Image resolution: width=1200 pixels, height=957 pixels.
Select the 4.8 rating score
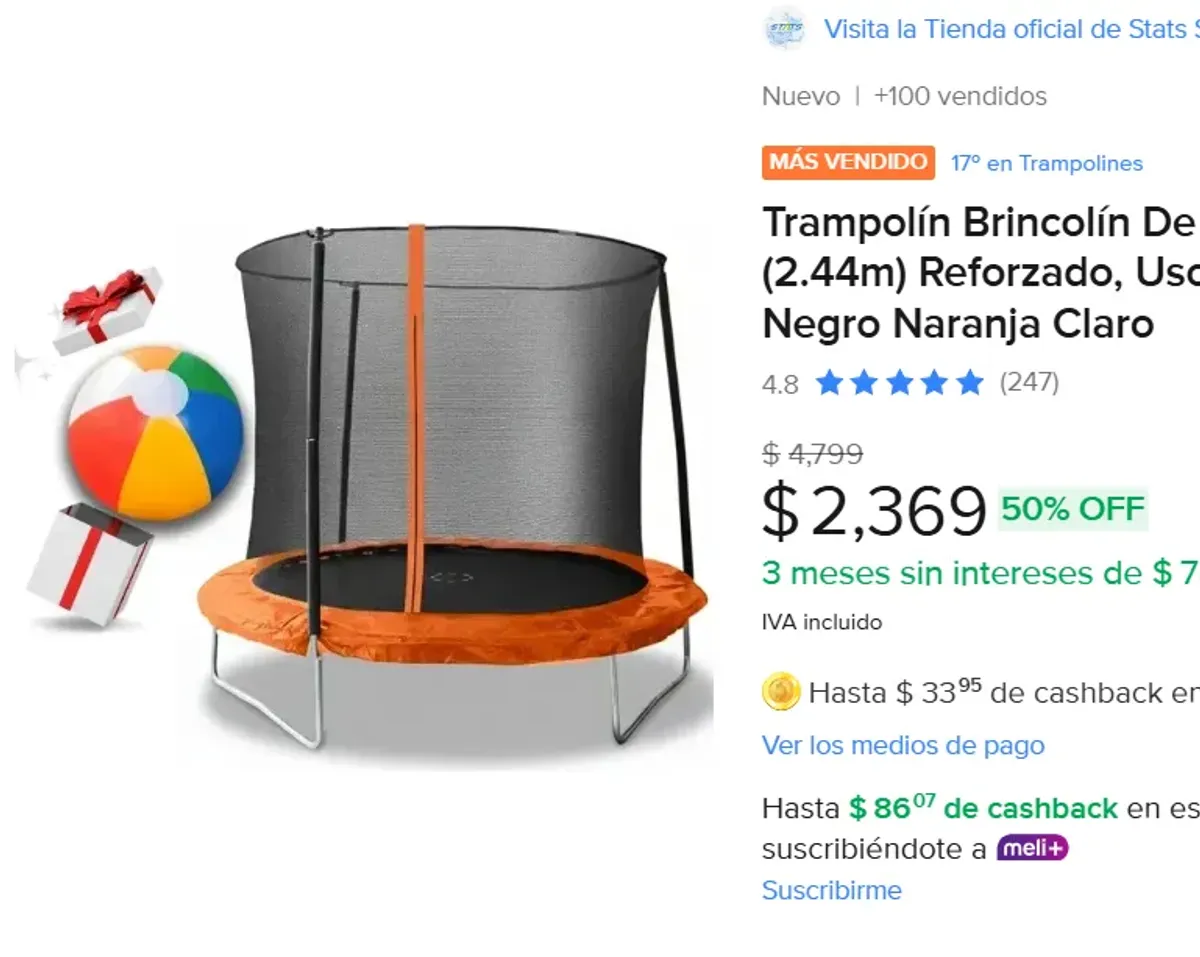click(x=779, y=382)
